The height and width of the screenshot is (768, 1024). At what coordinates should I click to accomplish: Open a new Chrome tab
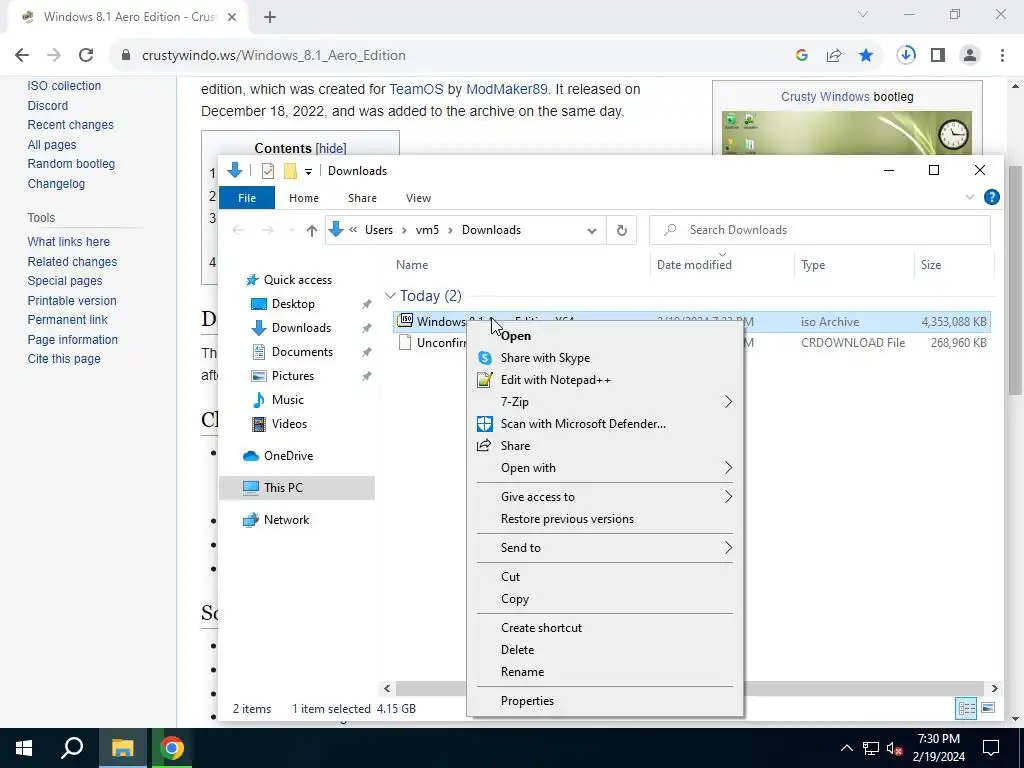point(270,17)
